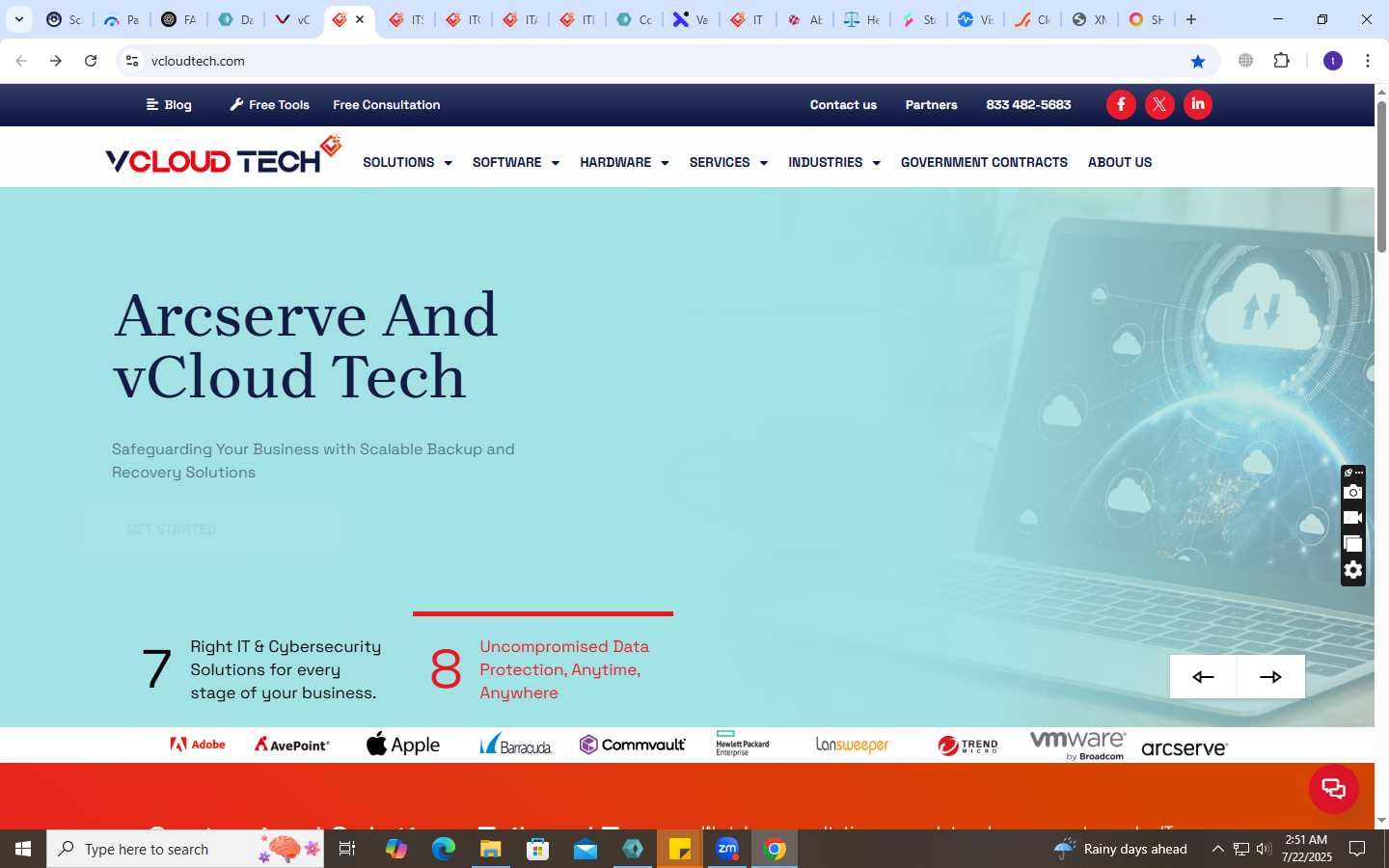Open the taskbar volume icon

(1264, 849)
